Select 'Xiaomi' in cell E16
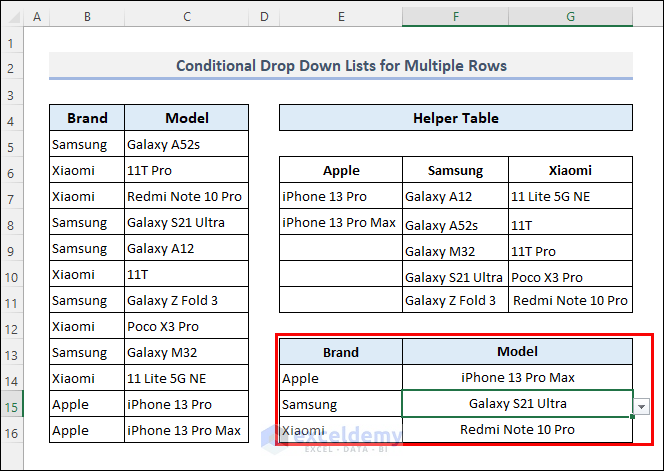 341,430
